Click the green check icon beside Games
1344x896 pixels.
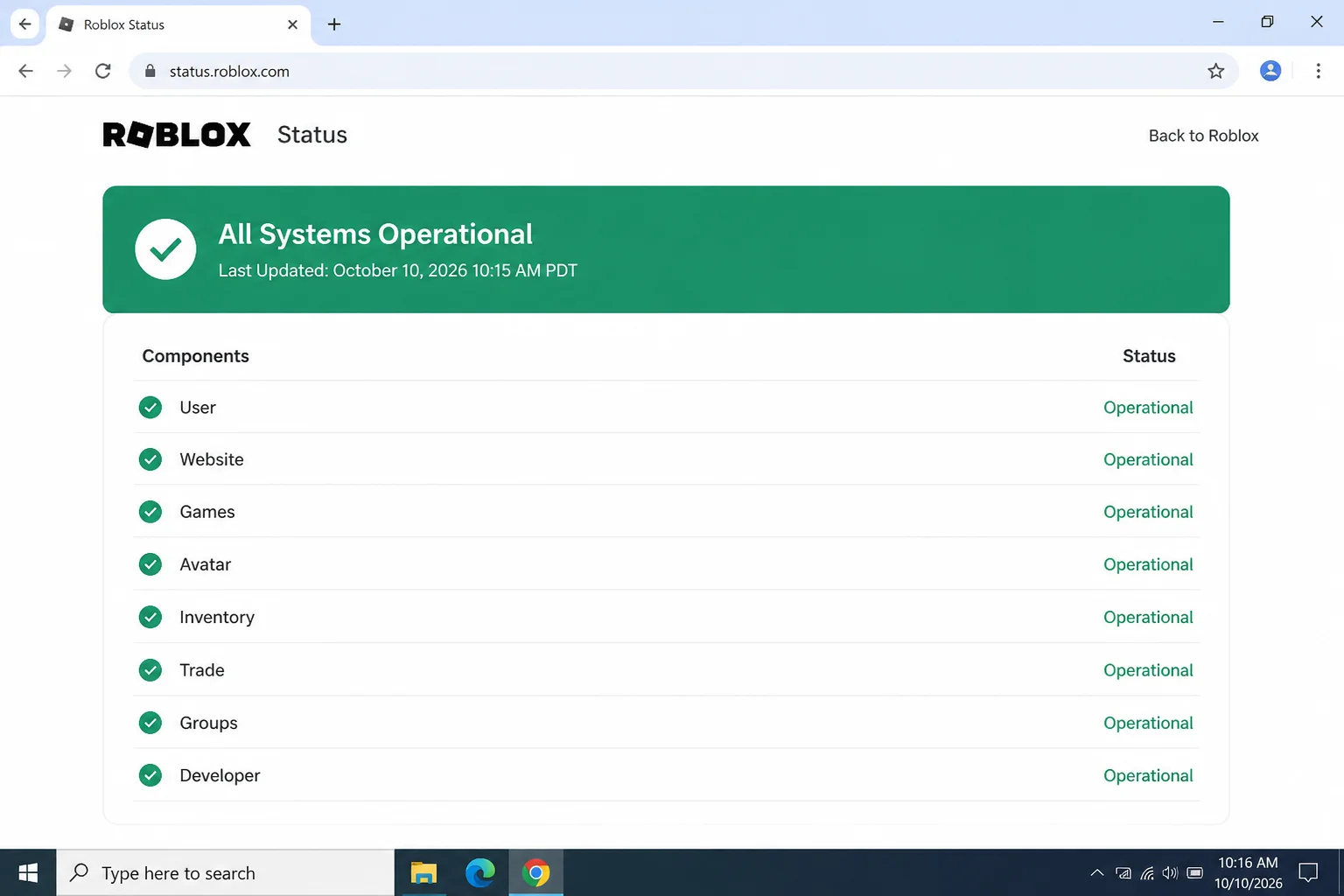150,512
